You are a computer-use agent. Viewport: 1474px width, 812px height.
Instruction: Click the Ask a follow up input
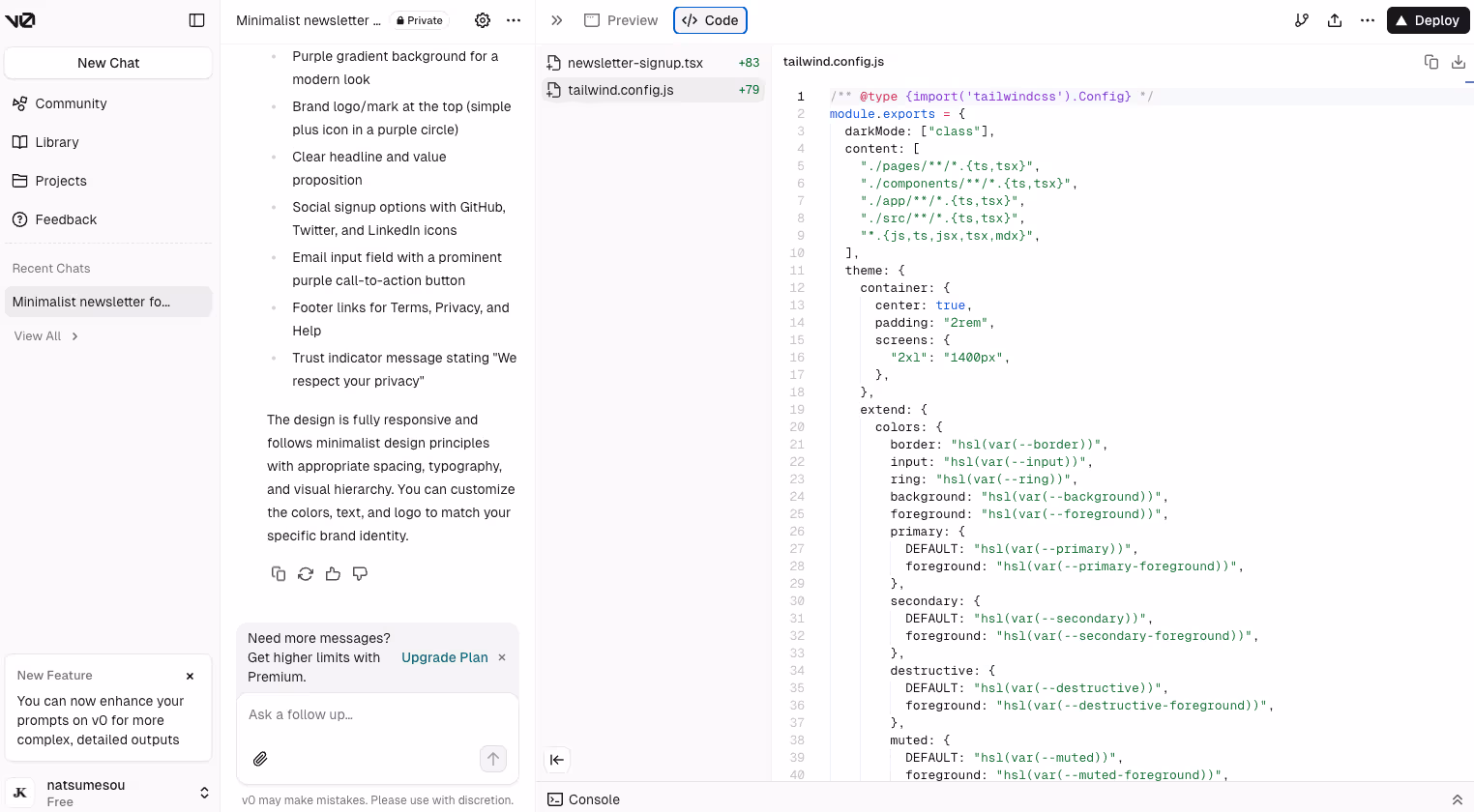pos(377,715)
